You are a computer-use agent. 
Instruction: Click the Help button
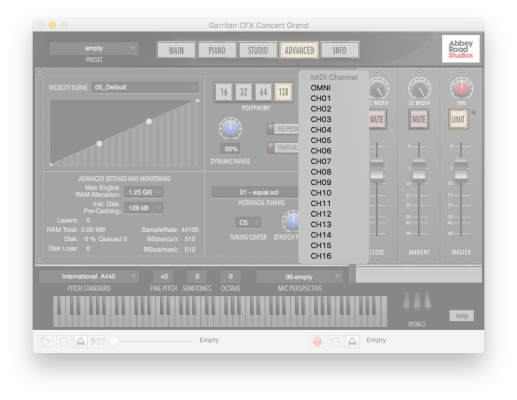(462, 316)
